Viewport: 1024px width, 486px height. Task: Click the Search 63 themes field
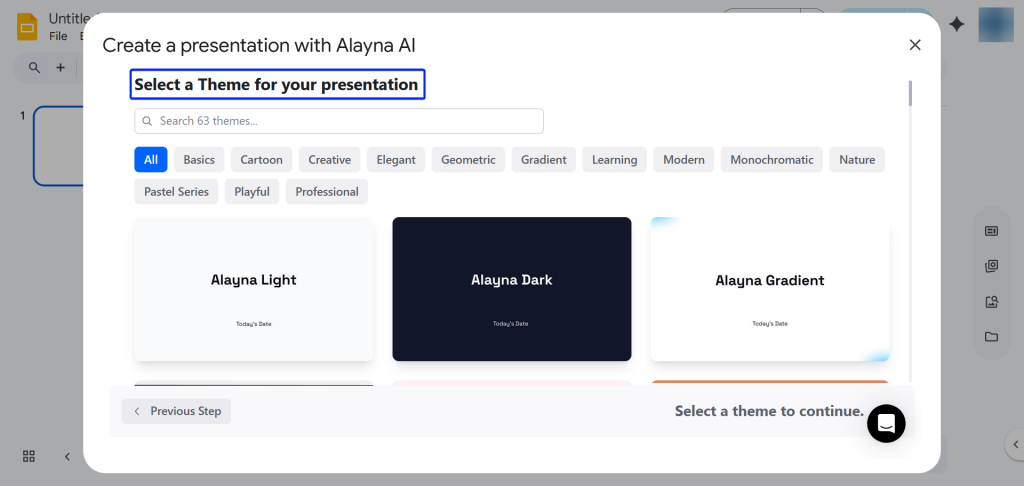pos(339,121)
